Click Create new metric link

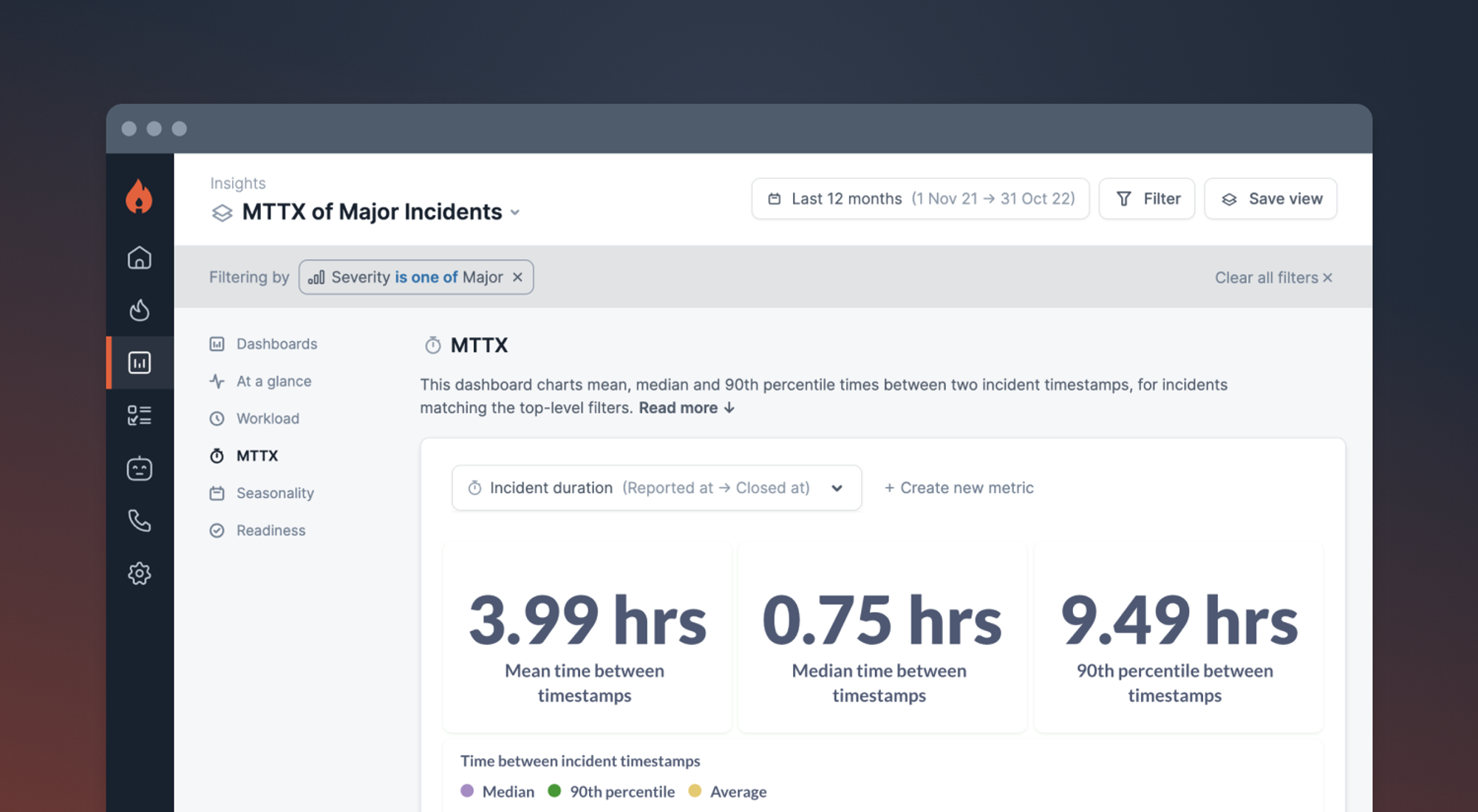click(x=959, y=488)
